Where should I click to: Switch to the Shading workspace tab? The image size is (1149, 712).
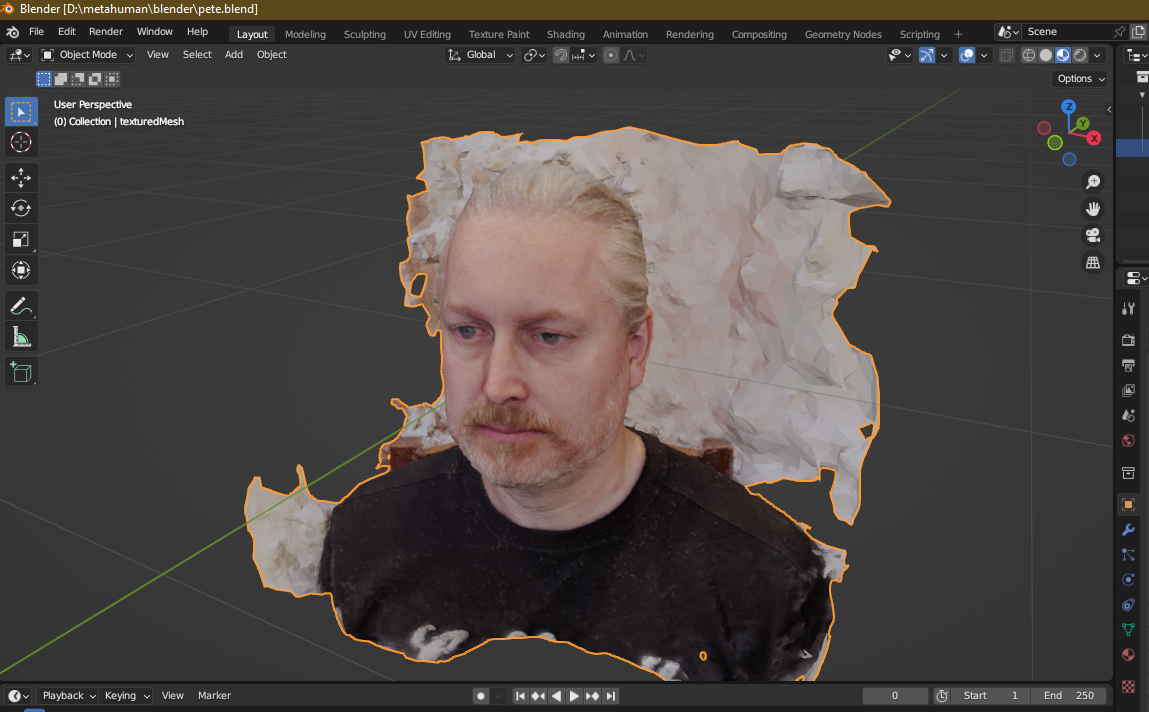[566, 34]
